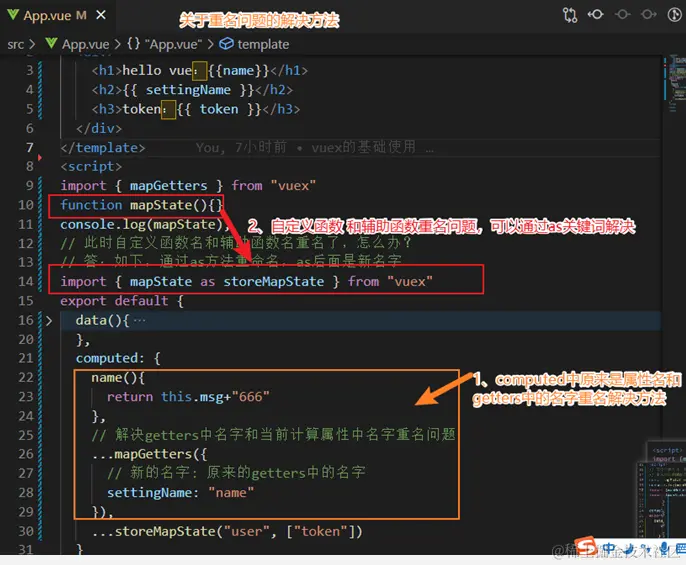
Task: Click the comment "此时自定义函数名" on line 12
Action: (145, 243)
